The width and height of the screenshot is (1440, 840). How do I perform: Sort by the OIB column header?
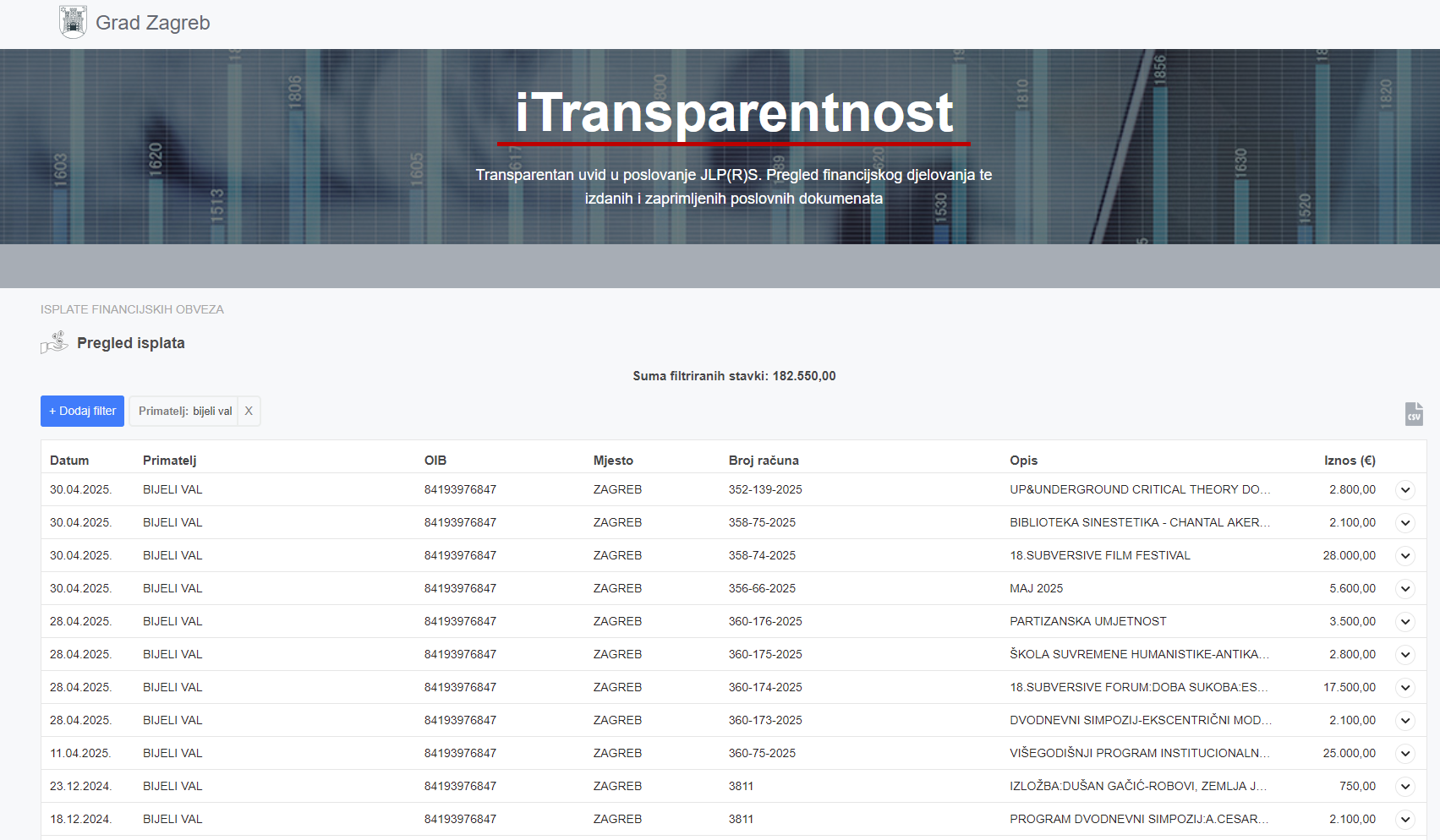click(435, 461)
